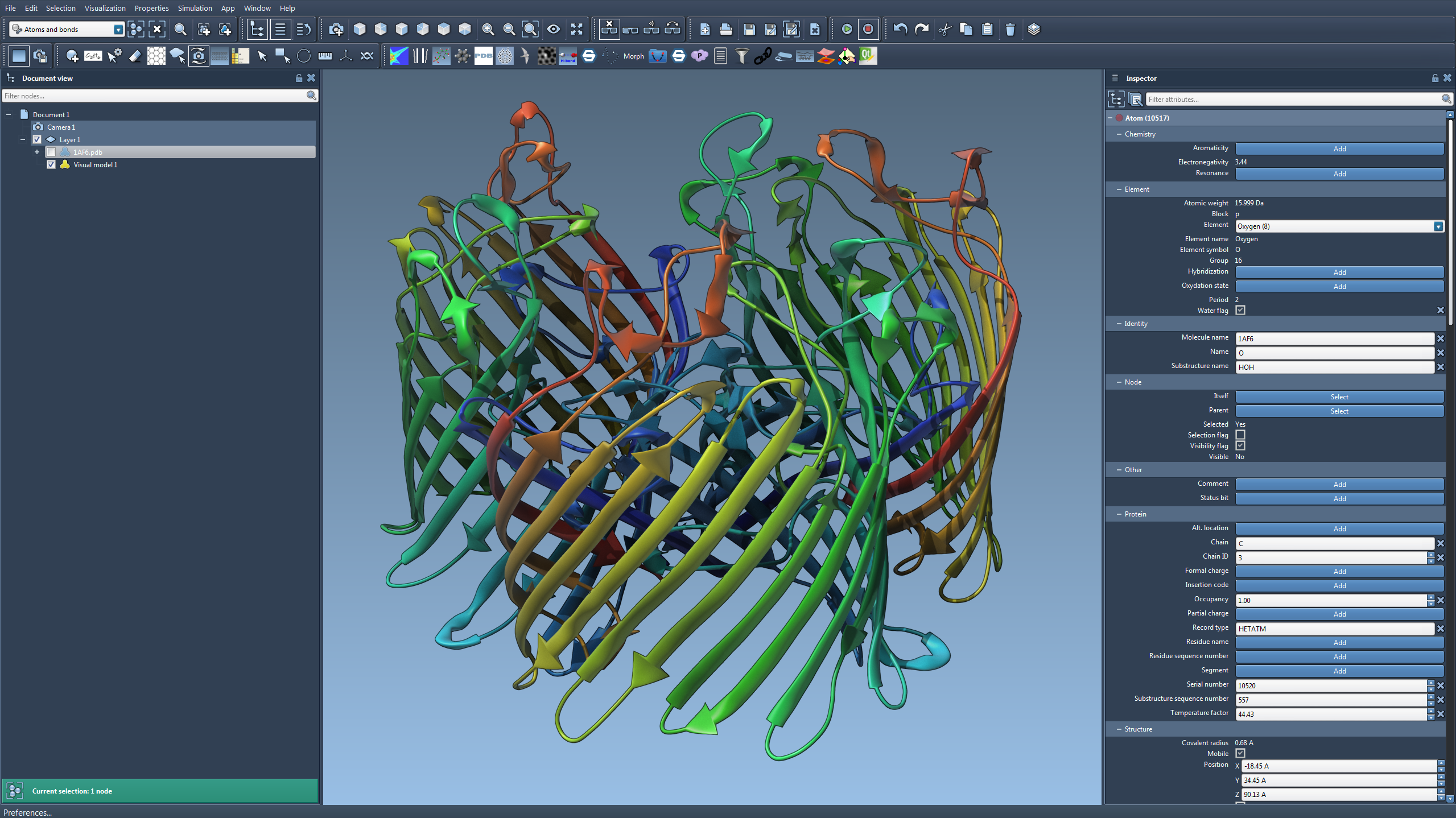Open the Atoms and bonds dropdown
Screen dimensions: 1456x818
click(x=118, y=29)
